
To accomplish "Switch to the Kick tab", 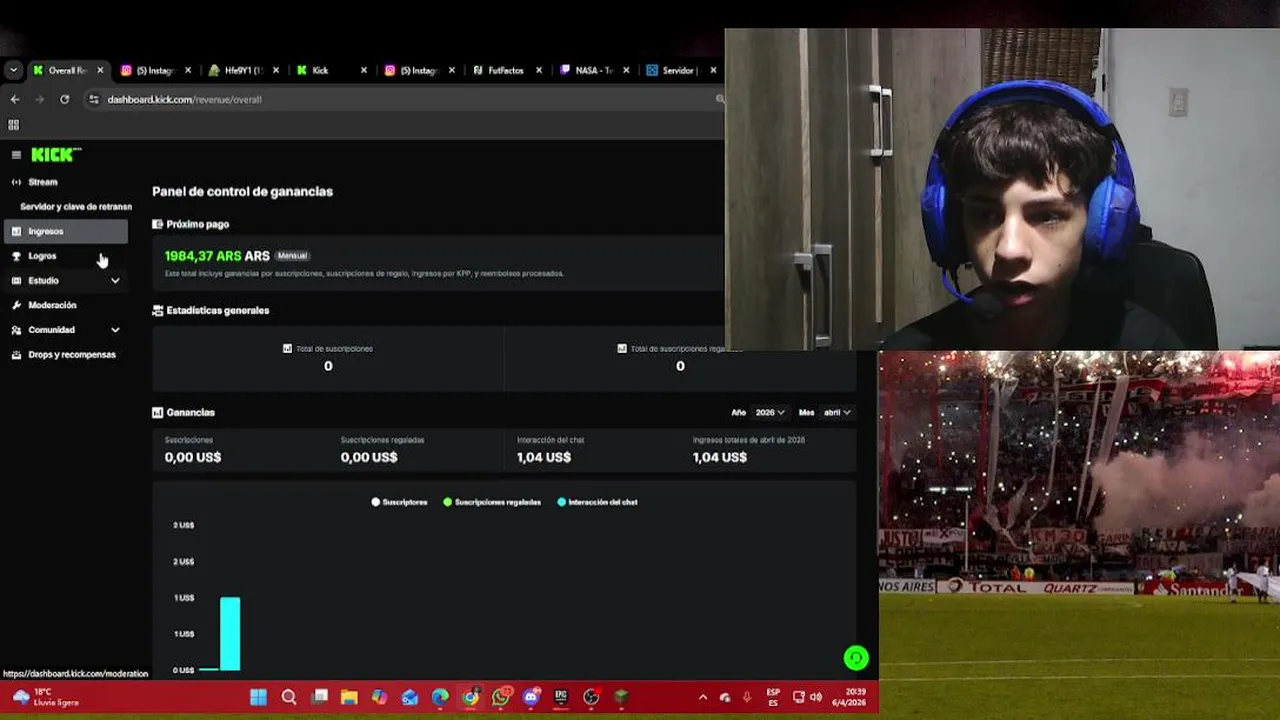I will click(x=331, y=70).
